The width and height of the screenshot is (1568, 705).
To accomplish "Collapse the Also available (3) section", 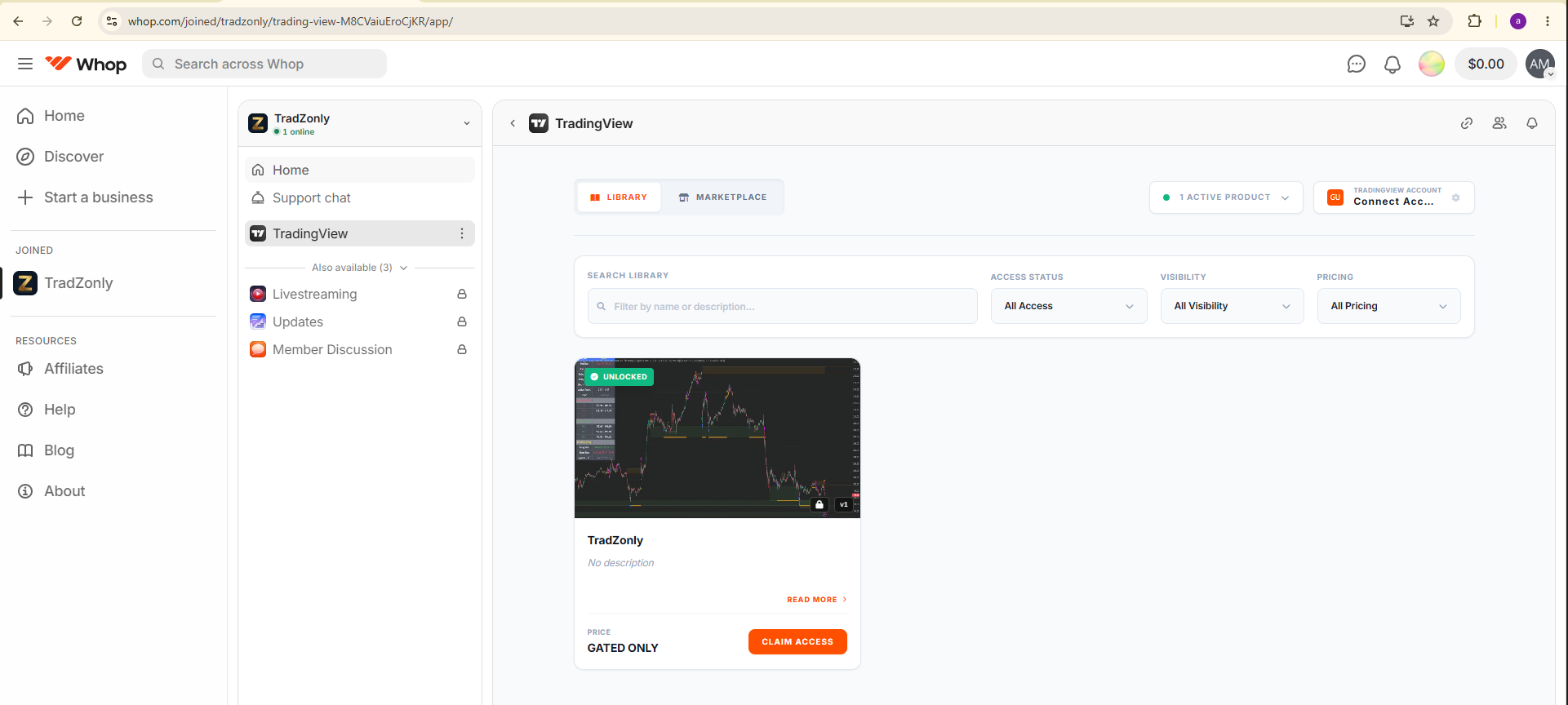I will (x=359, y=268).
